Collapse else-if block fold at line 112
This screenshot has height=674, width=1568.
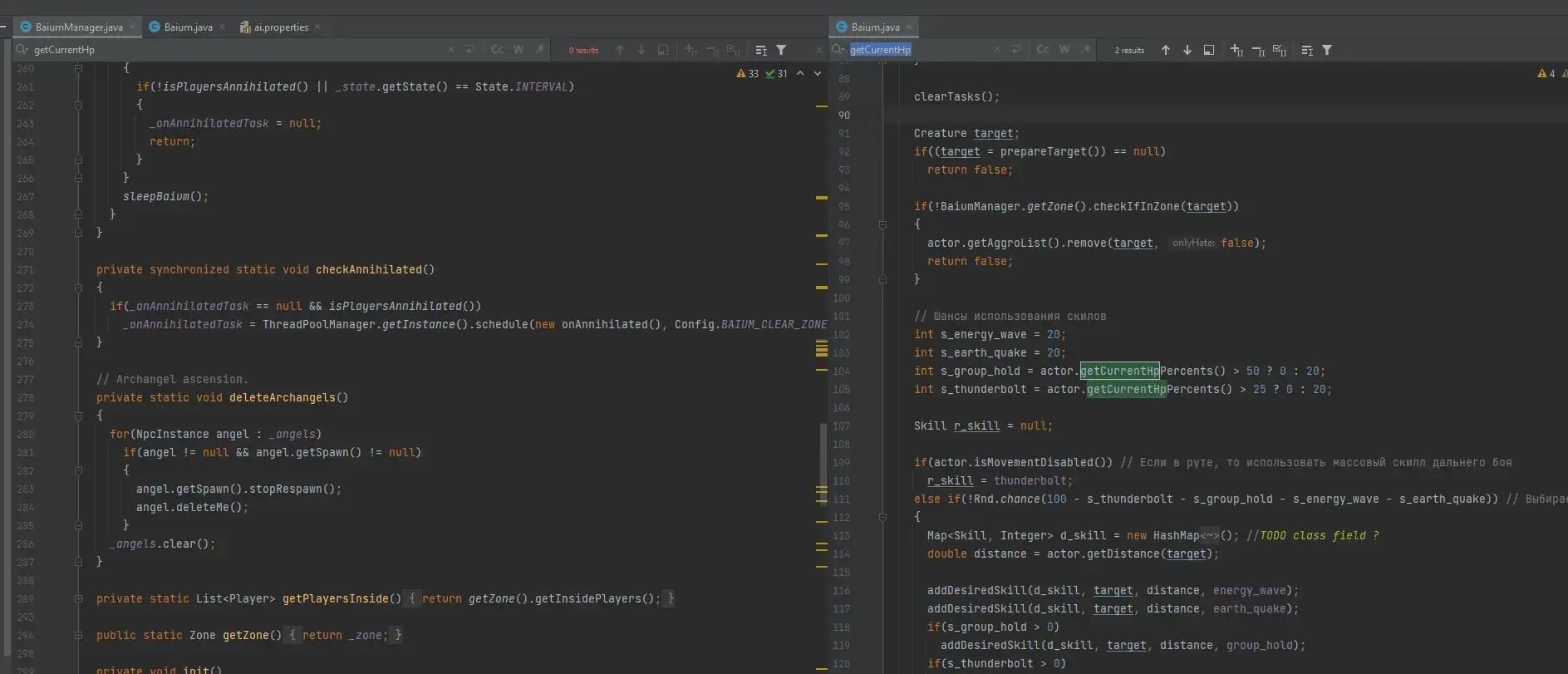[882, 517]
